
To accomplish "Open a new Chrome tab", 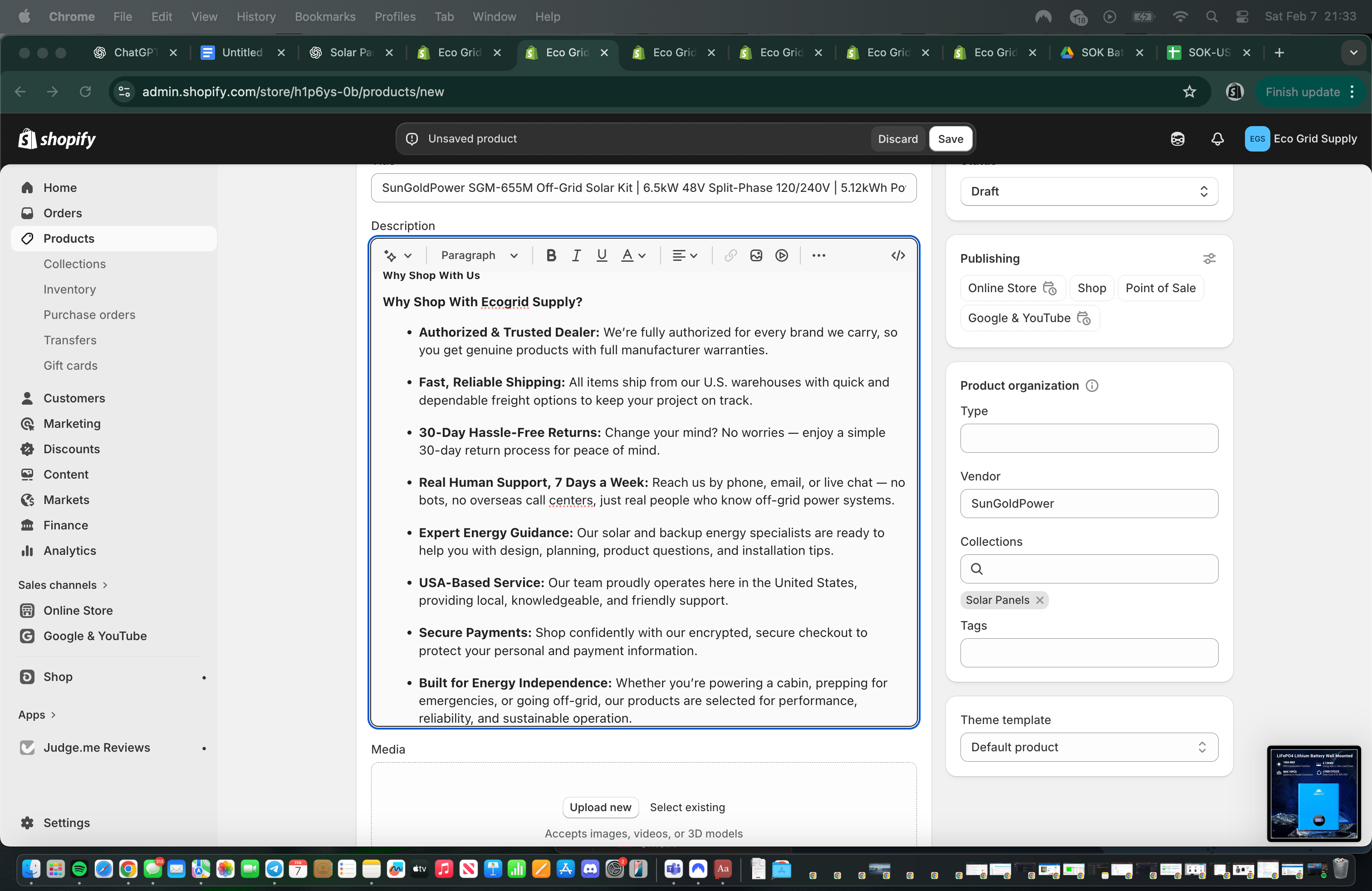I will (1279, 53).
